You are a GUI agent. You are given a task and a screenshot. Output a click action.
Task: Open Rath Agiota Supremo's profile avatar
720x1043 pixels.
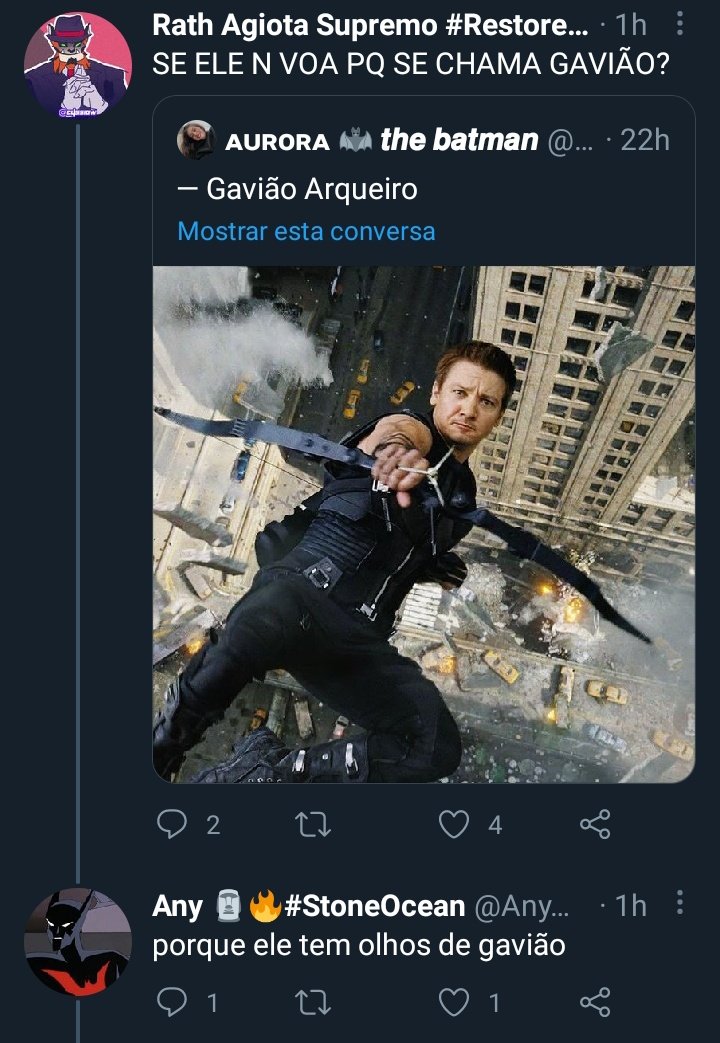pos(78,65)
